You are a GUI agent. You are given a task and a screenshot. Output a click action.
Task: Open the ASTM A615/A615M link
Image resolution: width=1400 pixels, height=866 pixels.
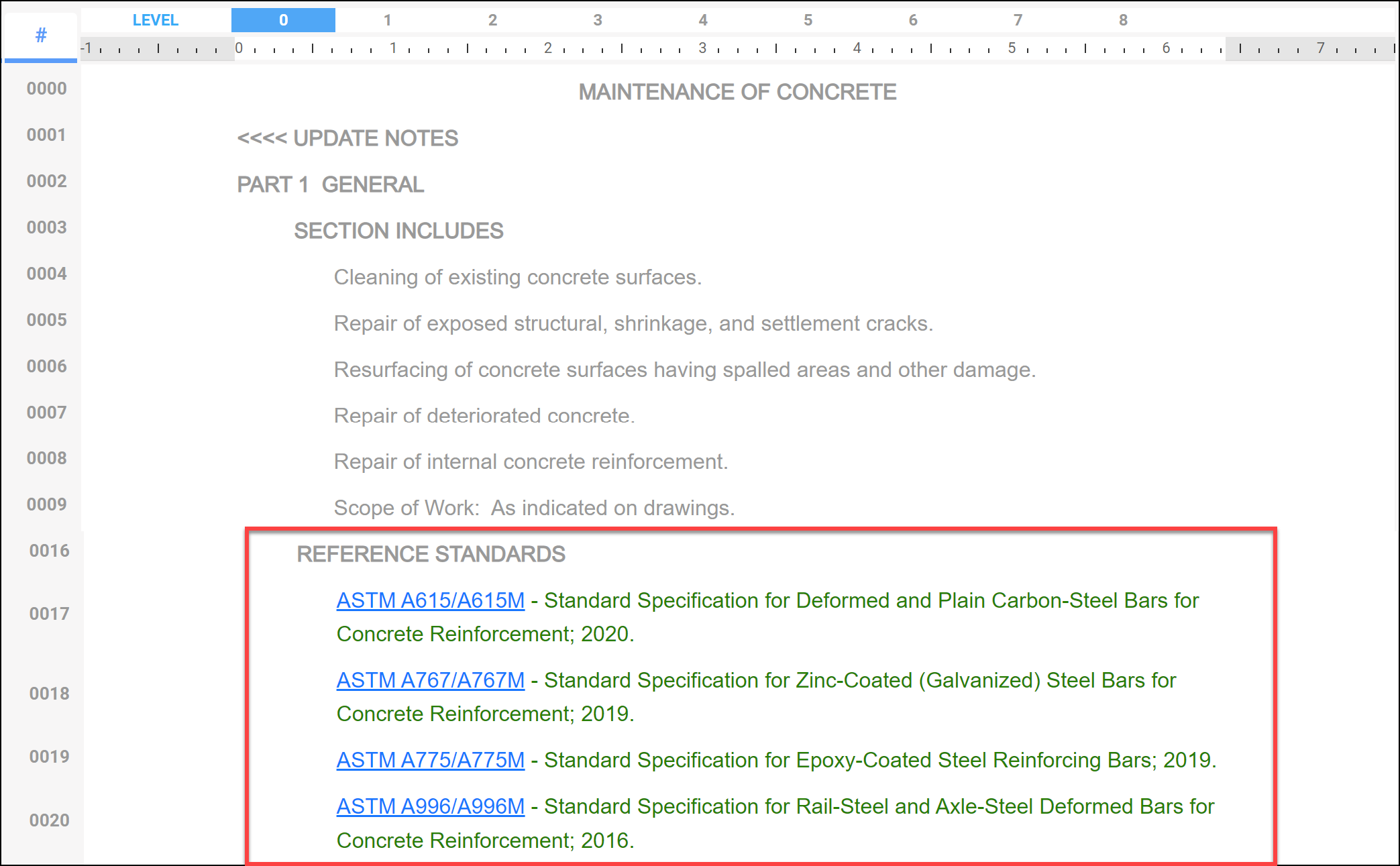430,600
